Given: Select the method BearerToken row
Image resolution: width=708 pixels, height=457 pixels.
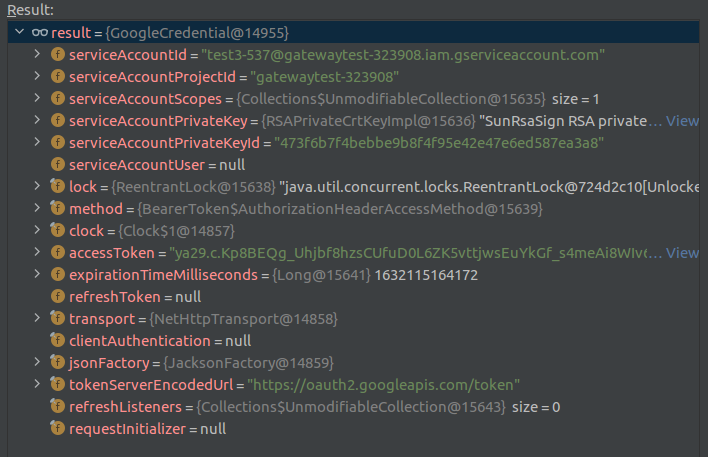Looking at the screenshot, I should (x=300, y=208).
